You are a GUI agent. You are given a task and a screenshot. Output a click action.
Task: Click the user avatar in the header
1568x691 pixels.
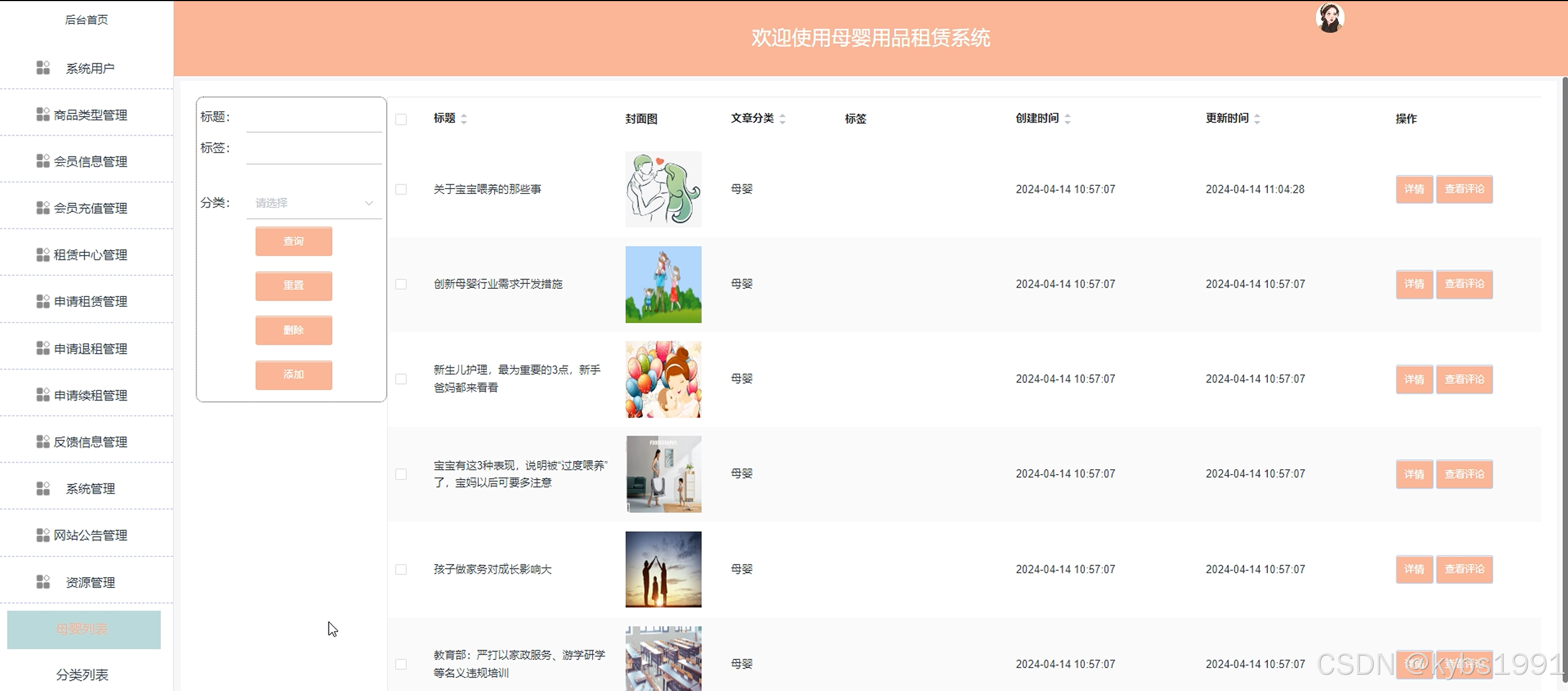tap(1329, 17)
